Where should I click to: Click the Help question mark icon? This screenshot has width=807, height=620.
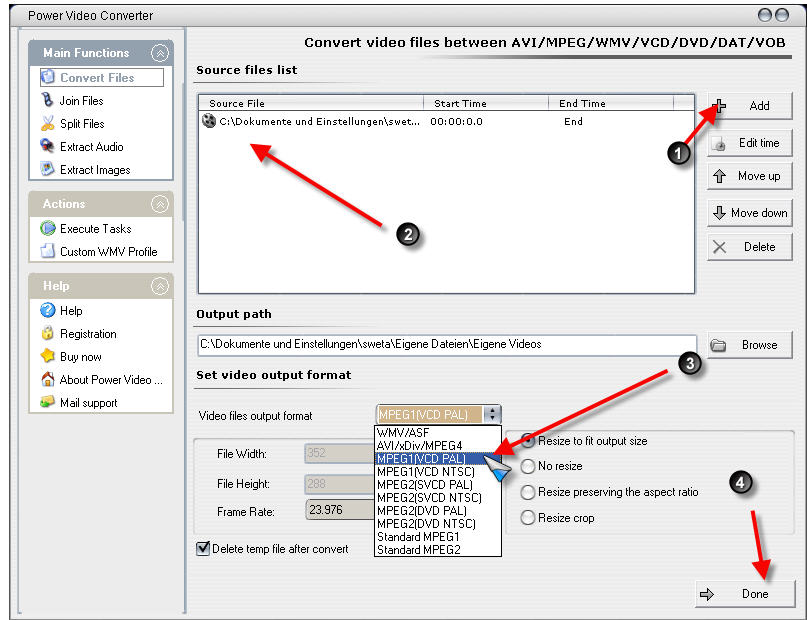click(47, 310)
